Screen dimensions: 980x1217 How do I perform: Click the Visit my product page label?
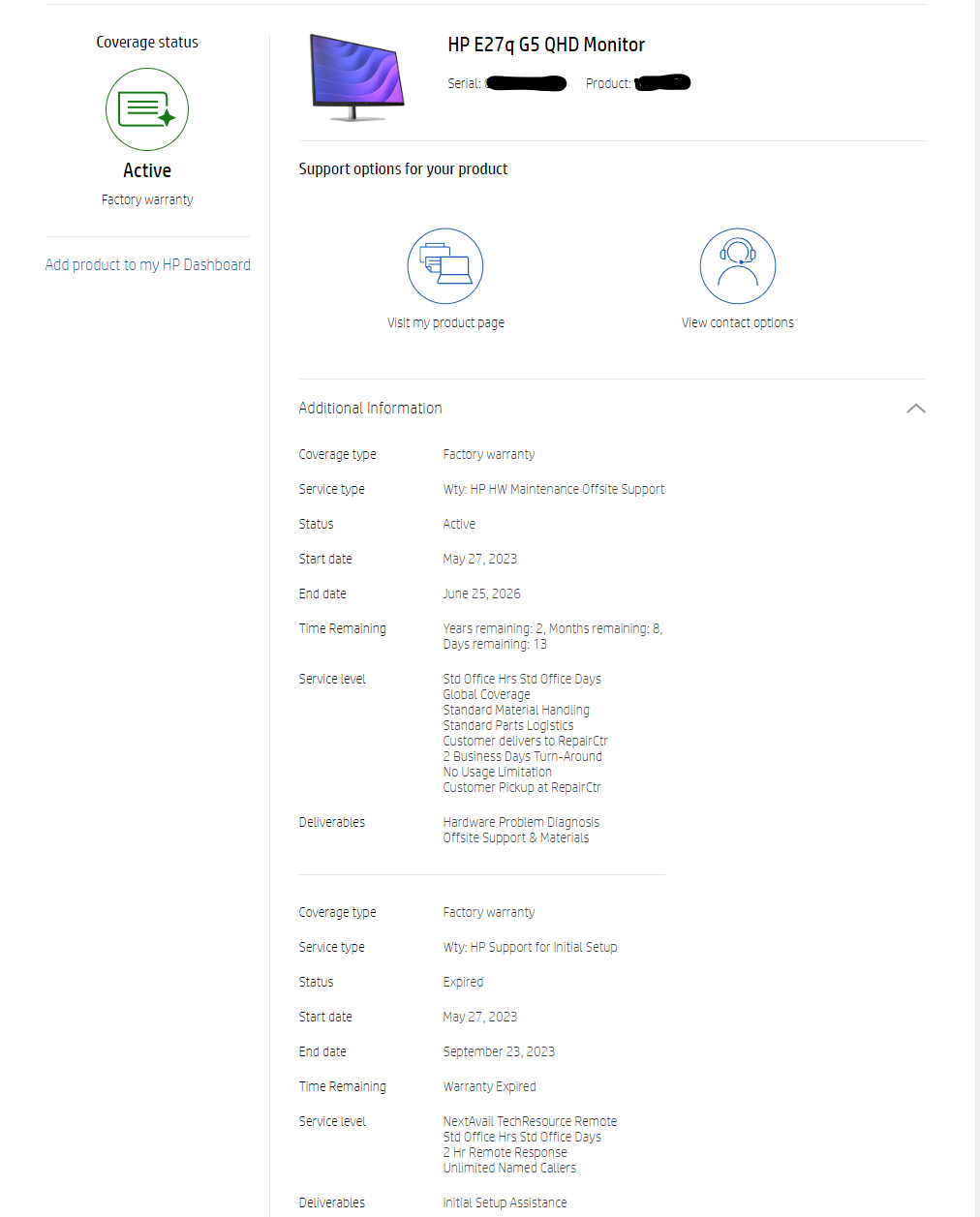tap(445, 322)
